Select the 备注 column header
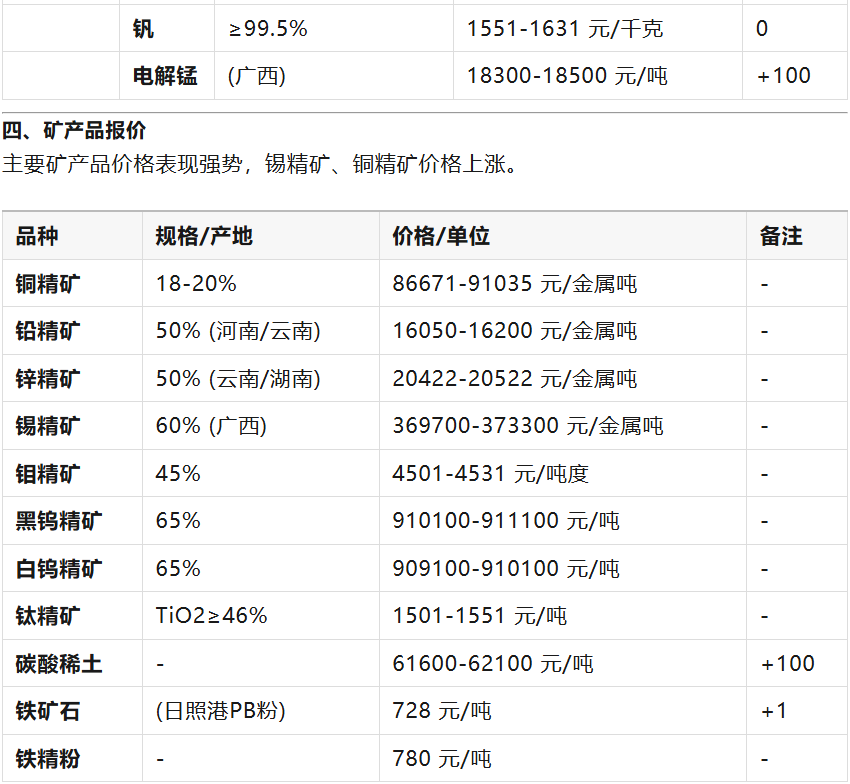This screenshot has height=784, width=850. tap(781, 236)
